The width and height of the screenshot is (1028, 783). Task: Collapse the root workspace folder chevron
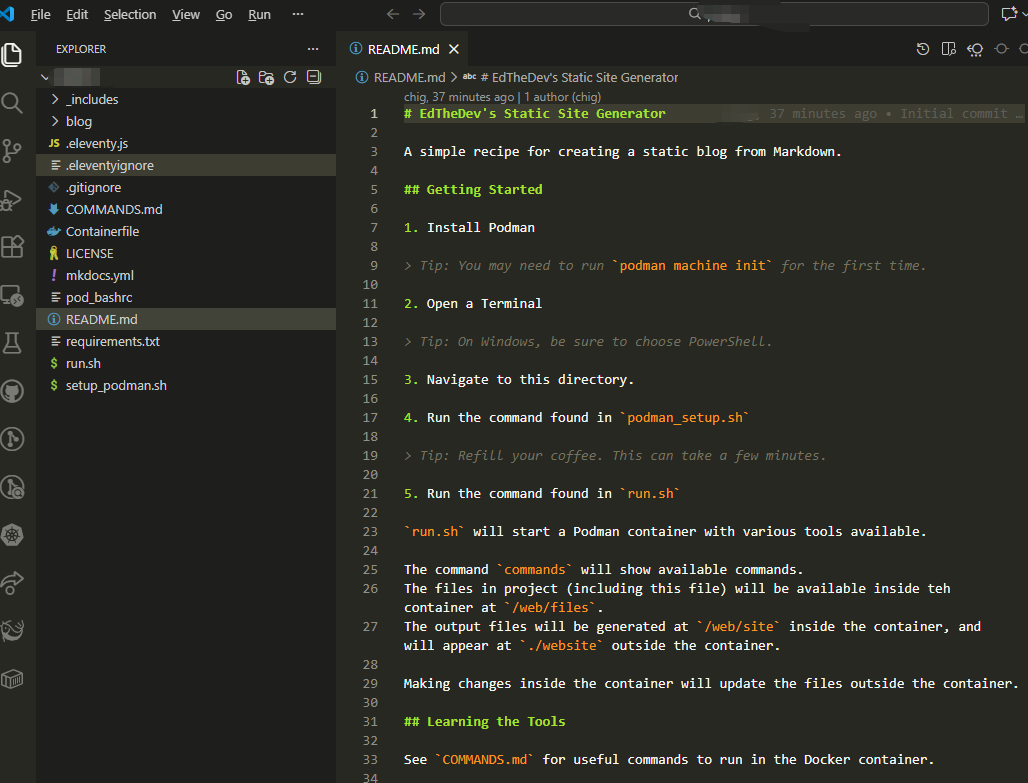coord(45,77)
